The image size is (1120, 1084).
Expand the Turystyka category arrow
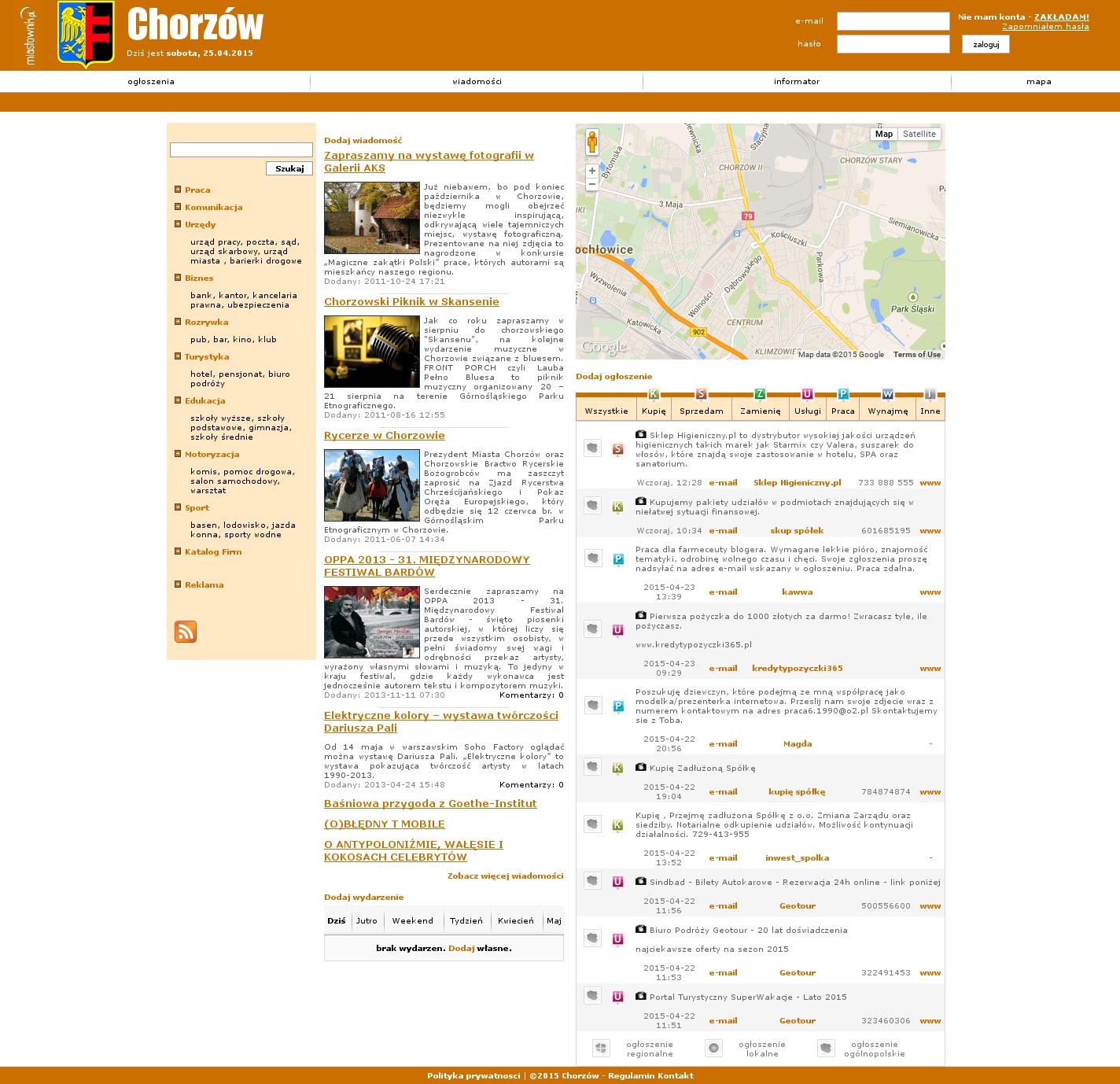[178, 356]
